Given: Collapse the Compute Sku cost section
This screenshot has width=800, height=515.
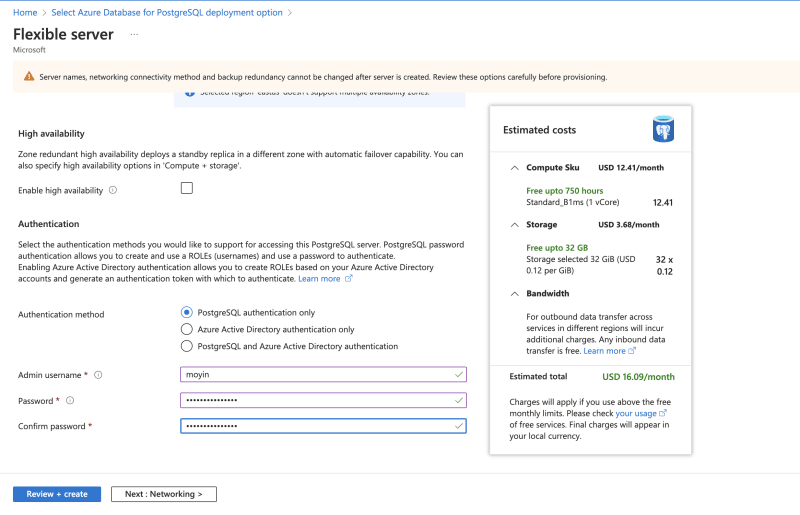Looking at the screenshot, I should point(515,167).
